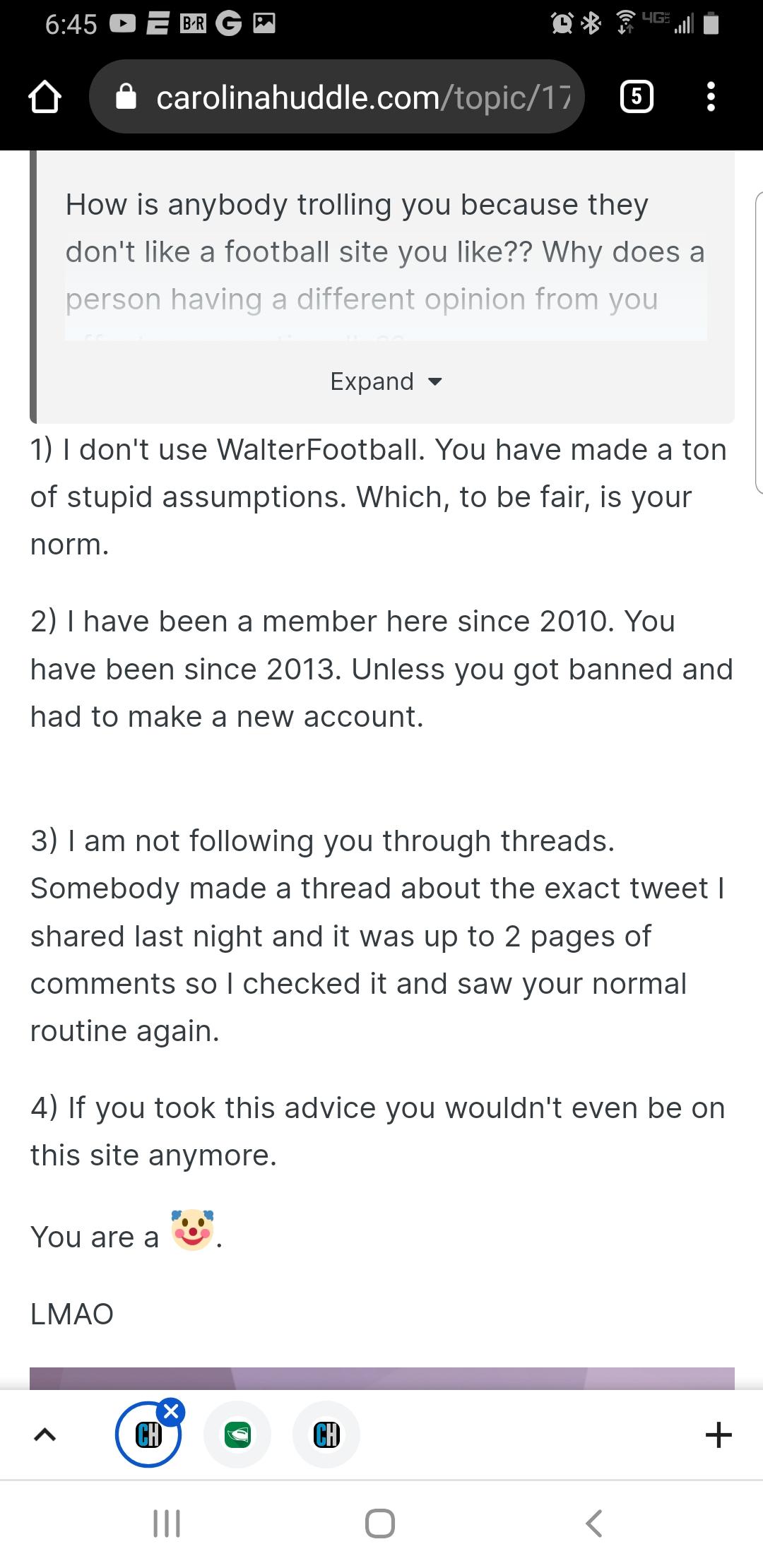763x1568 pixels.
Task: Close the active Carolina Huddle tab
Action: coord(171,1412)
